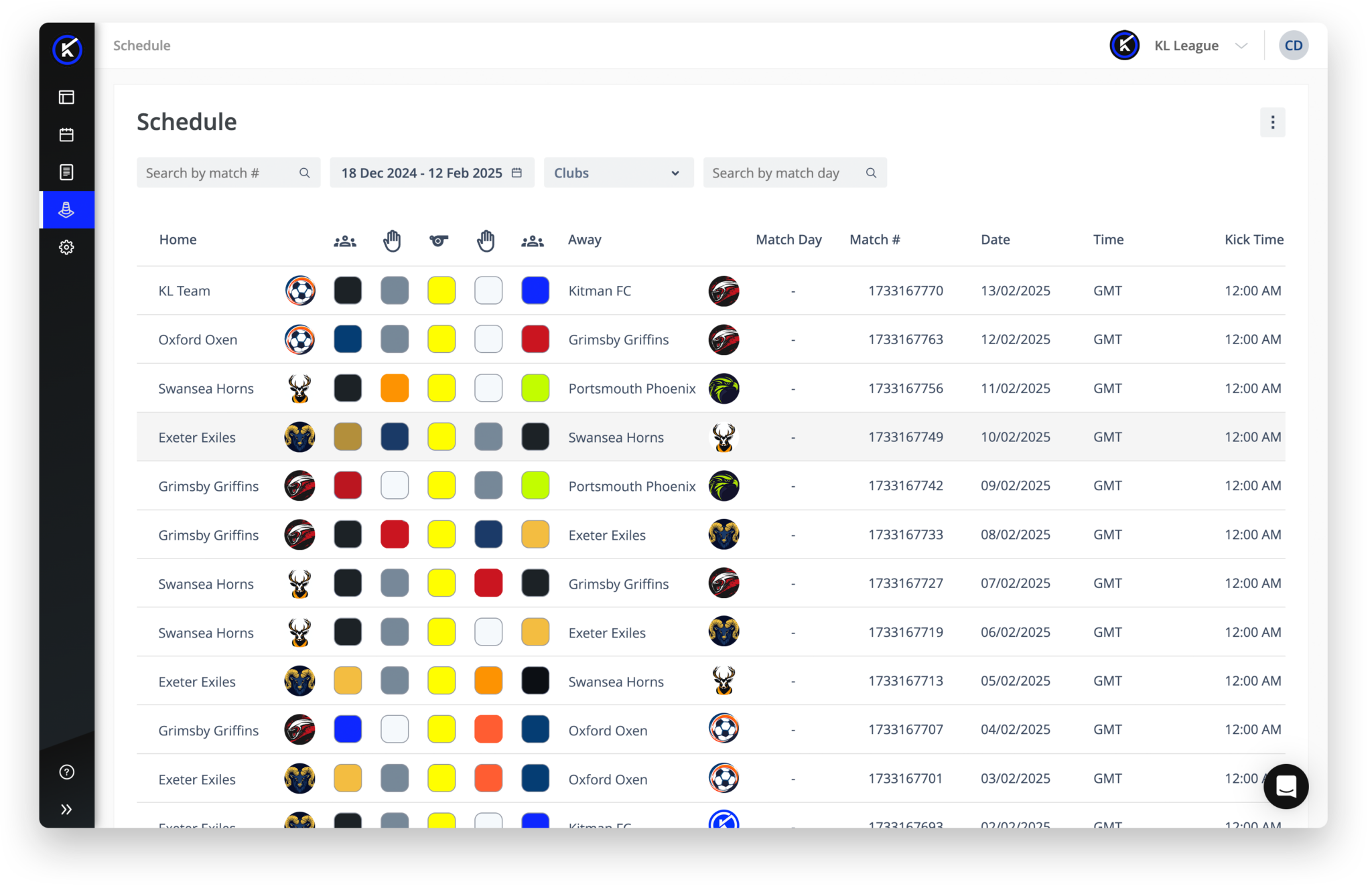Select KL Team's yellow kit color swatch
Image resolution: width=1372 pixels, height=894 pixels.
click(x=441, y=290)
